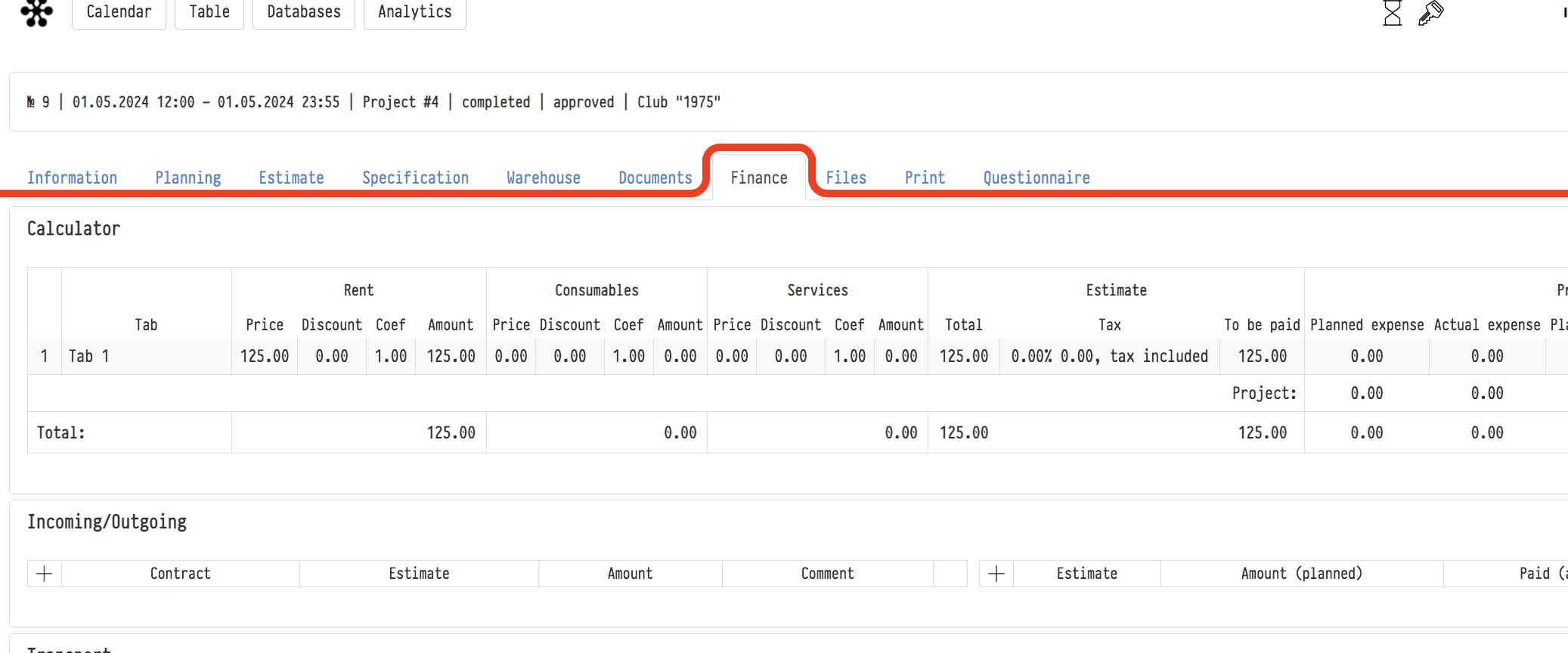
Task: Switch to the Planning tab
Action: pos(188,178)
